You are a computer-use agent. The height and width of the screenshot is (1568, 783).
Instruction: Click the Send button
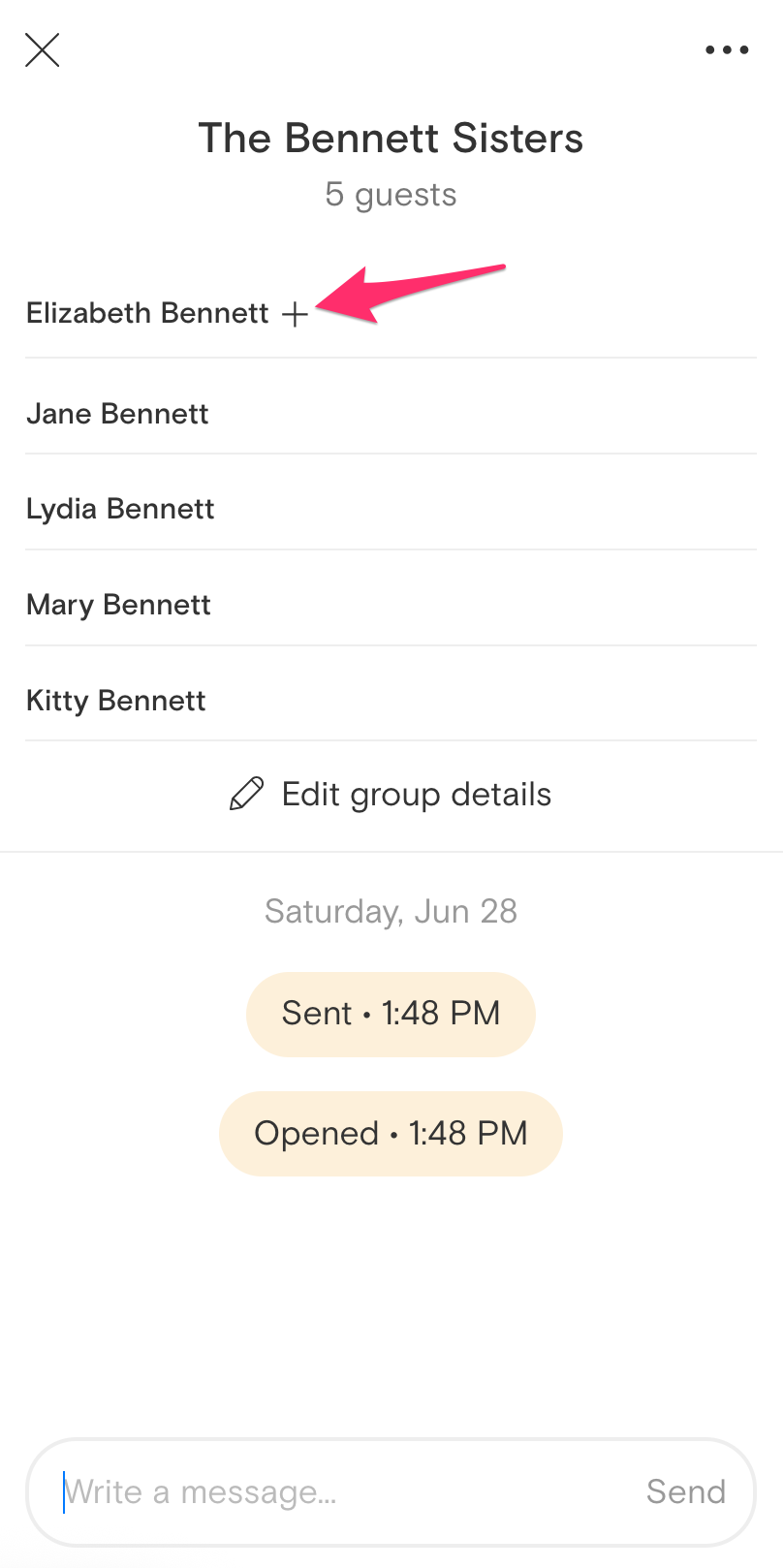686,1491
